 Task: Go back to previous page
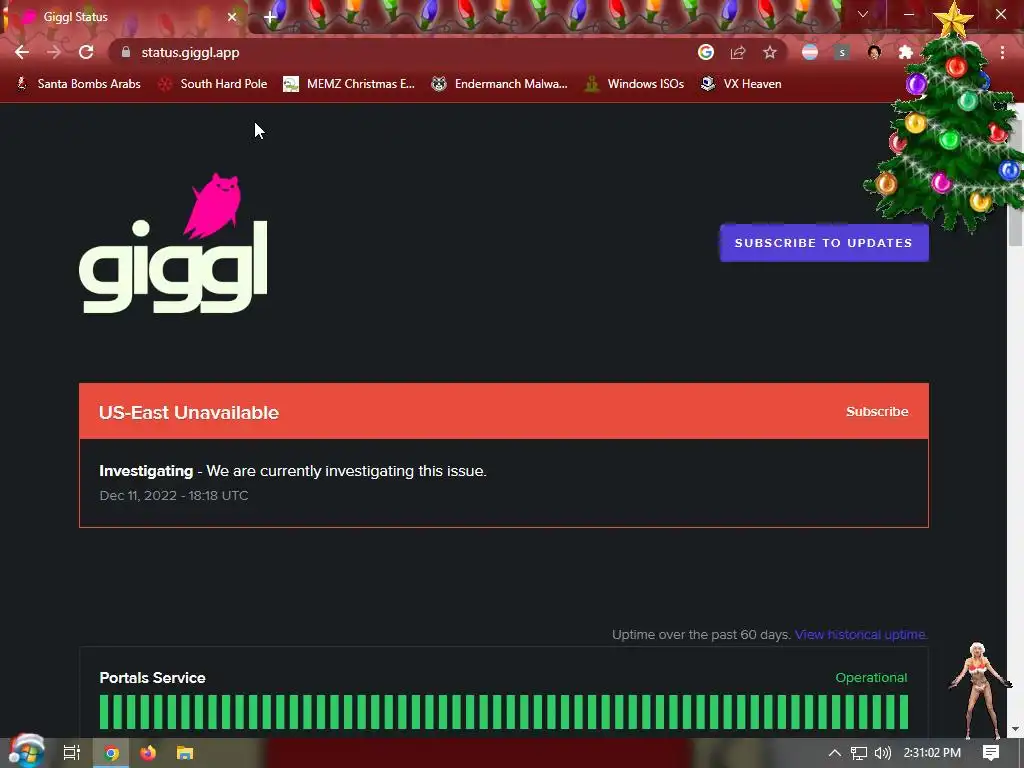coord(22,52)
